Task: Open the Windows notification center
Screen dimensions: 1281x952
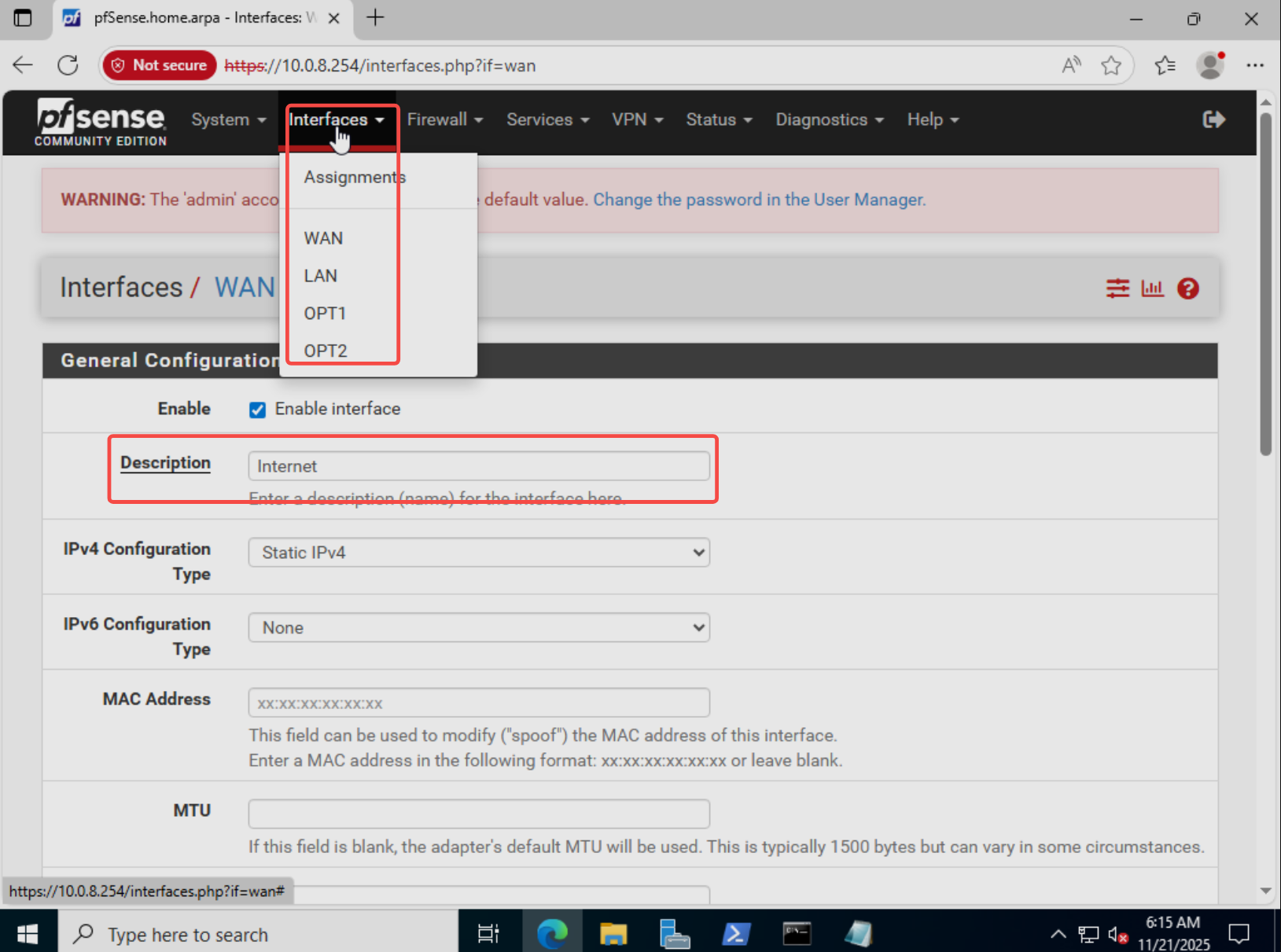Action: pos(1239,934)
